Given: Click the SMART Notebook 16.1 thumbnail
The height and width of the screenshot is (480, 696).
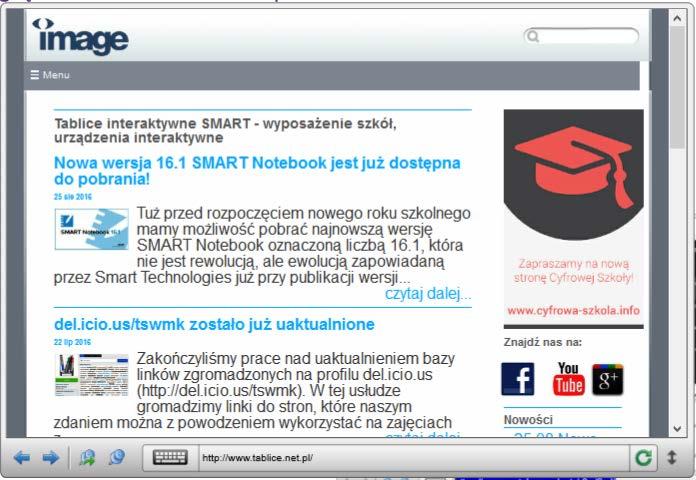Looking at the screenshot, I should click(91, 229).
